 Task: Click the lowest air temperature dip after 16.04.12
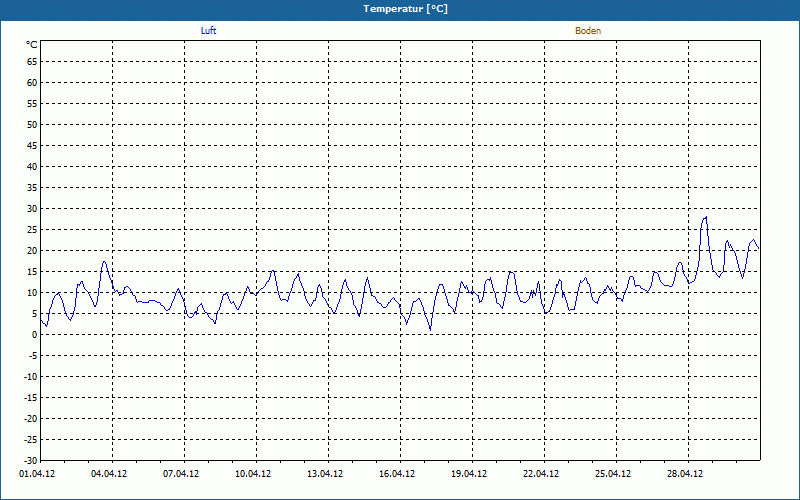431,330
